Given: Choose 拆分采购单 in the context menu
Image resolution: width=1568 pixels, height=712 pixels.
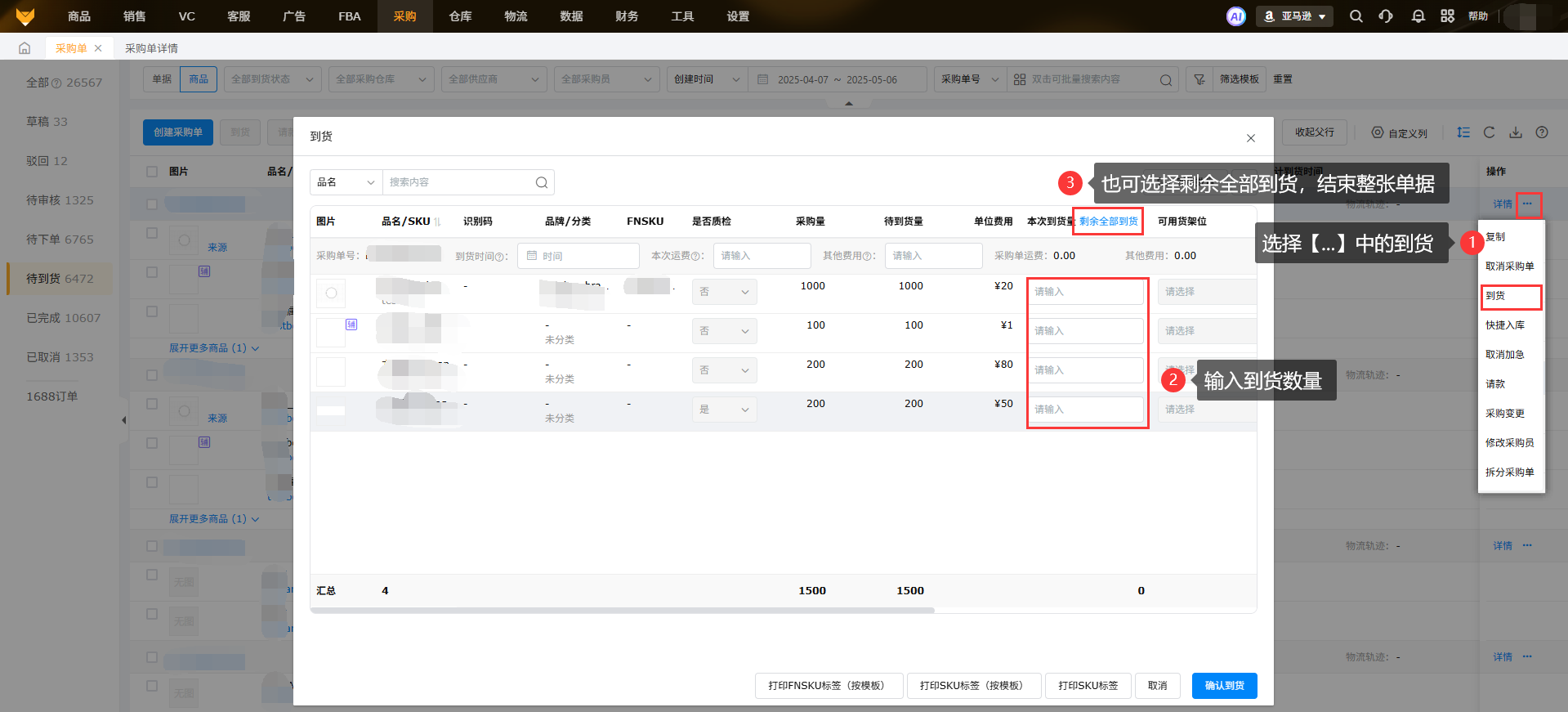Looking at the screenshot, I should (1509, 472).
